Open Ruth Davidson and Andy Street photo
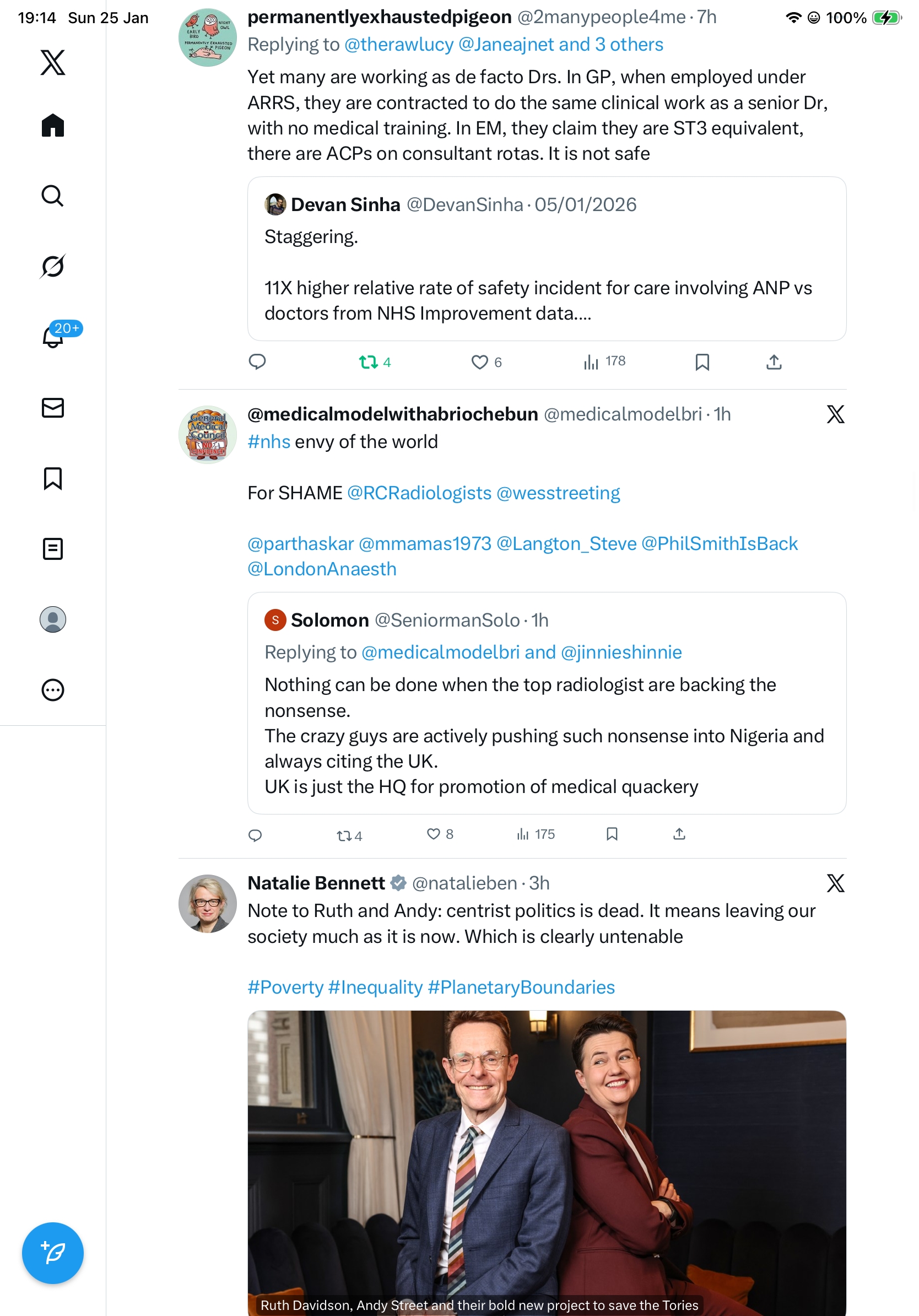This screenshot has height=1316, width=919. 547,1158
